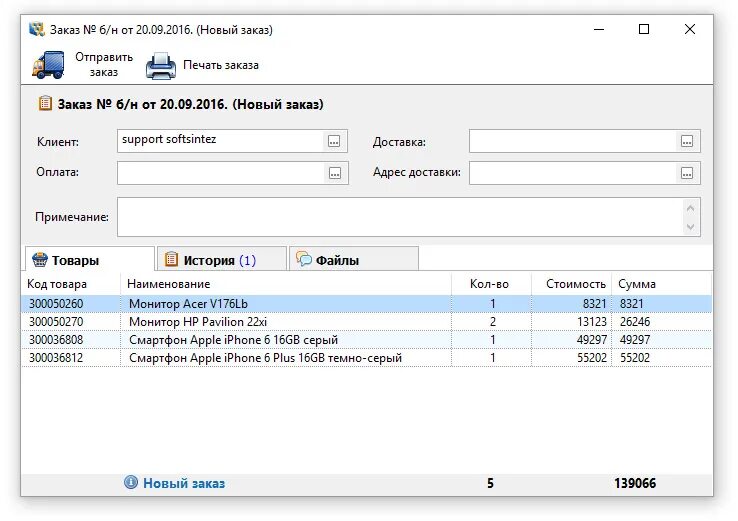The image size is (738, 521).
Task: Click the Новый заказ status text
Action: click(x=184, y=483)
